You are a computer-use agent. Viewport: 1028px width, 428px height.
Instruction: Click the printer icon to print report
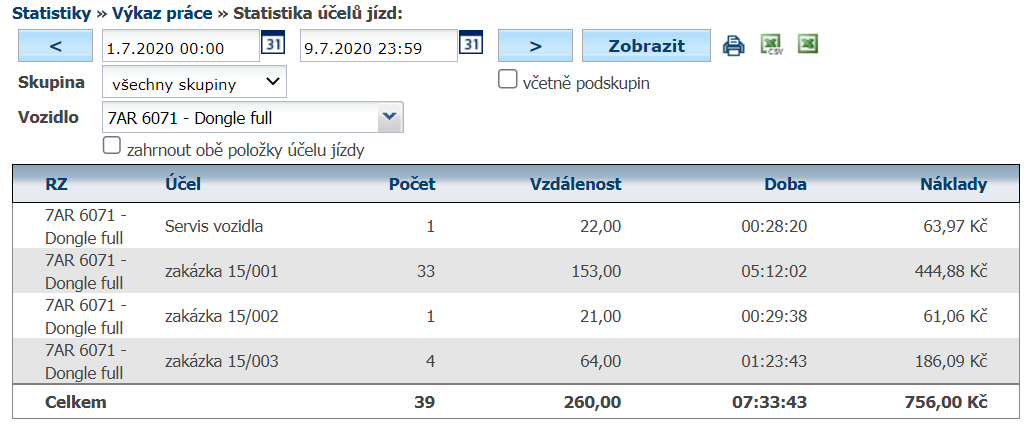(734, 46)
